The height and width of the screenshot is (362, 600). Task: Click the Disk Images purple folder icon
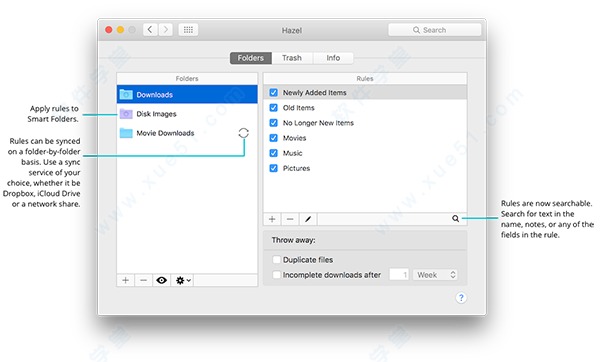click(x=126, y=114)
